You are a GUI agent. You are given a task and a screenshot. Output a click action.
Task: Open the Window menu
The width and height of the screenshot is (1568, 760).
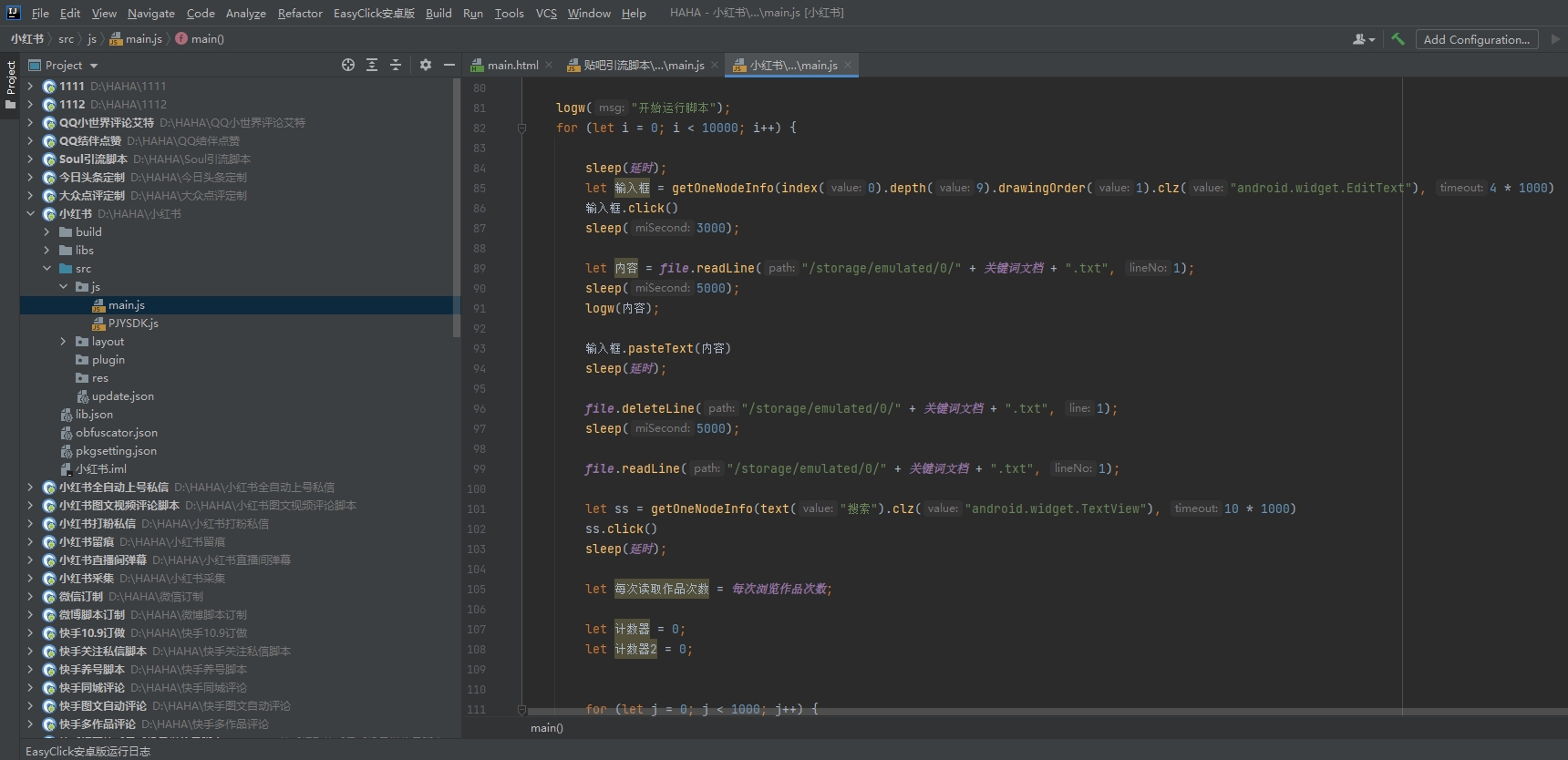589,13
